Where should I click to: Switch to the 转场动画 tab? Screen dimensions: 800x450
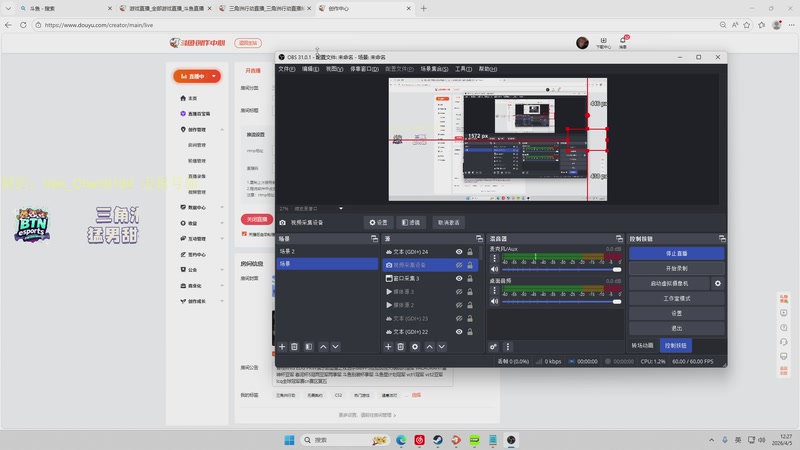pyautogui.click(x=642, y=345)
